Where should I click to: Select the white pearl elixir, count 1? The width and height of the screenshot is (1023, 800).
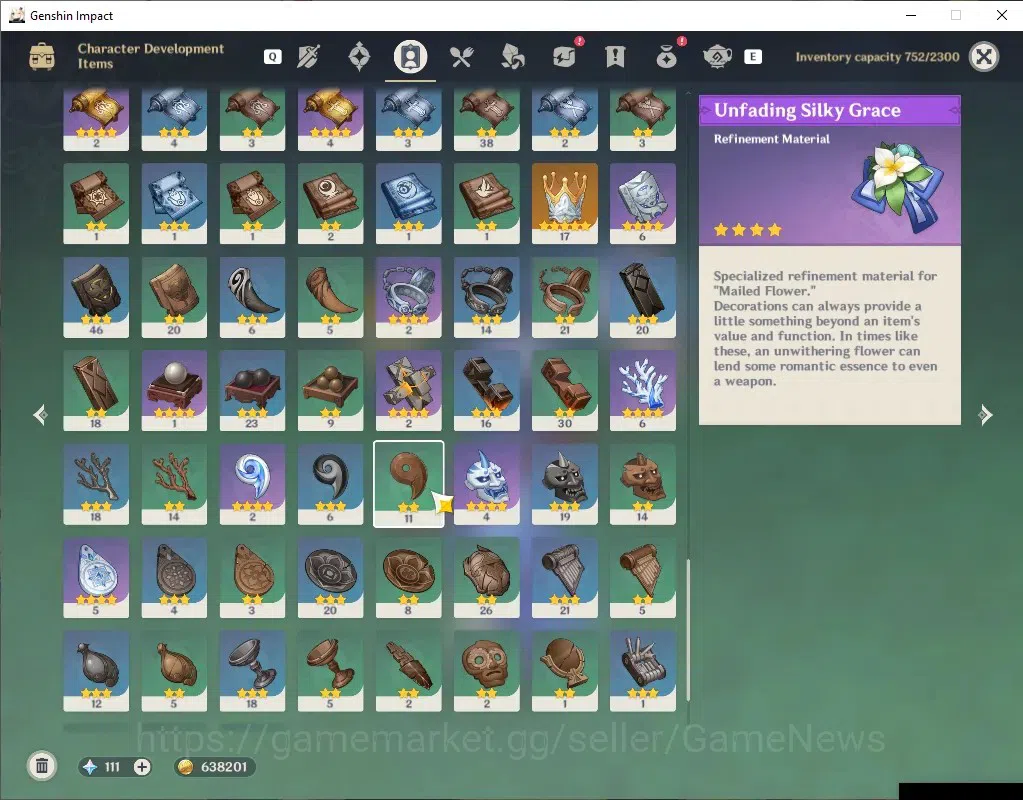[174, 390]
